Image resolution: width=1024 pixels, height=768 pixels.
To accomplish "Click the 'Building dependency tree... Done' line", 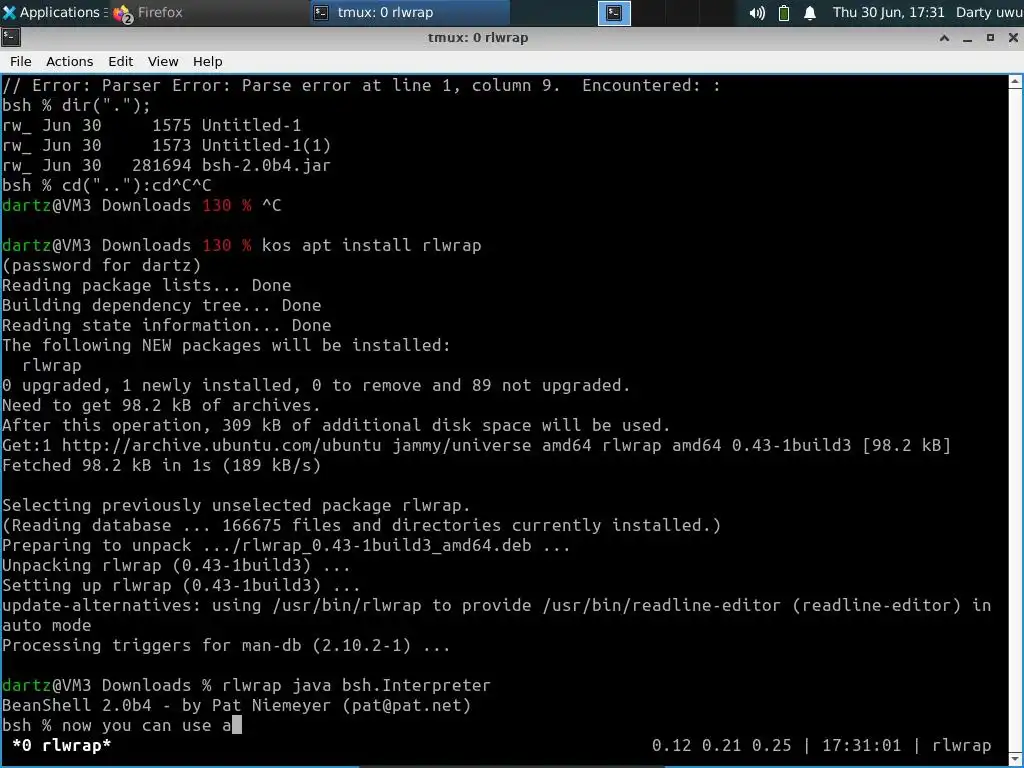I will (x=161, y=306).
